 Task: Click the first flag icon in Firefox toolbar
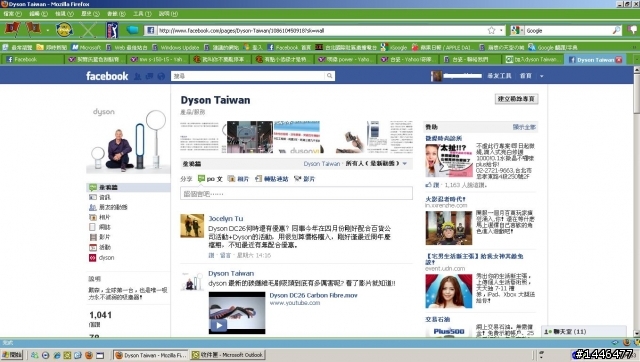12,29
